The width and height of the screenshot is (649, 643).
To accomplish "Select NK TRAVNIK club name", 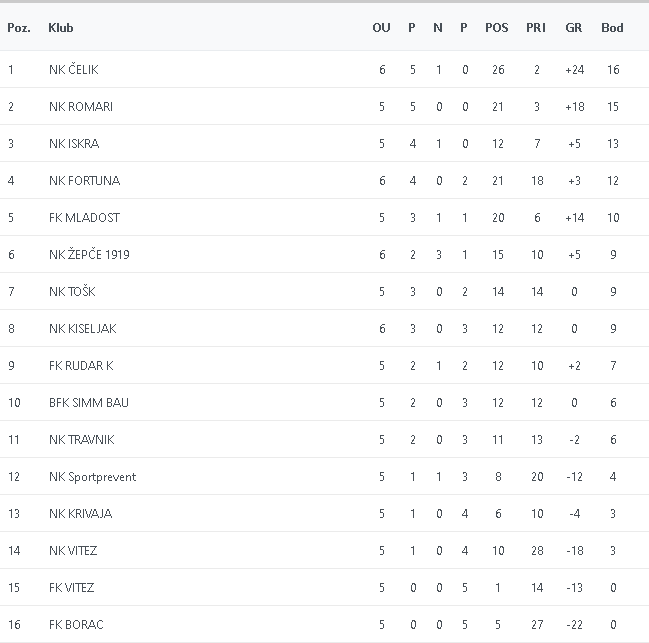I will [80, 440].
